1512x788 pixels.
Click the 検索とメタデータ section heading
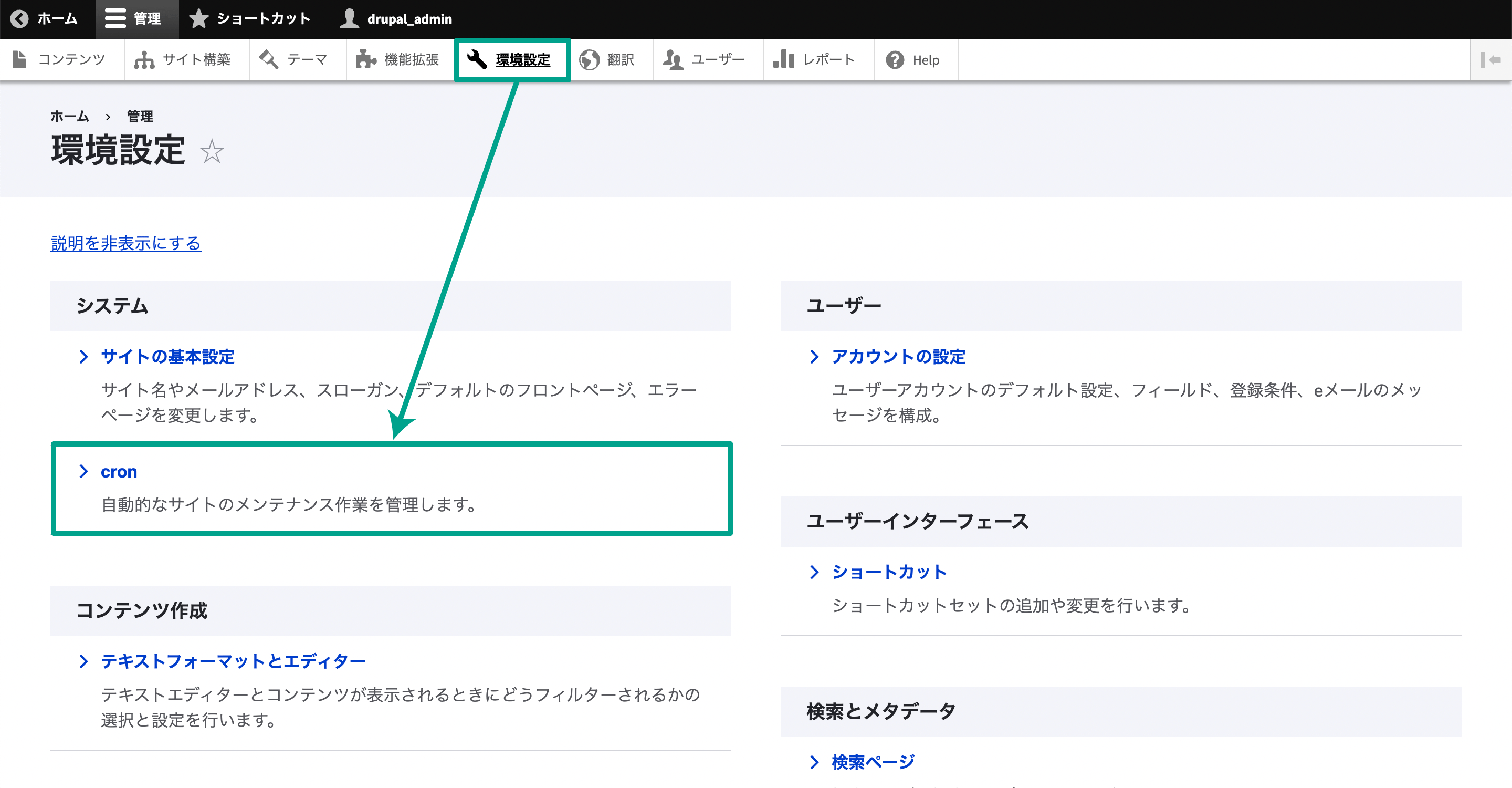[881, 712]
